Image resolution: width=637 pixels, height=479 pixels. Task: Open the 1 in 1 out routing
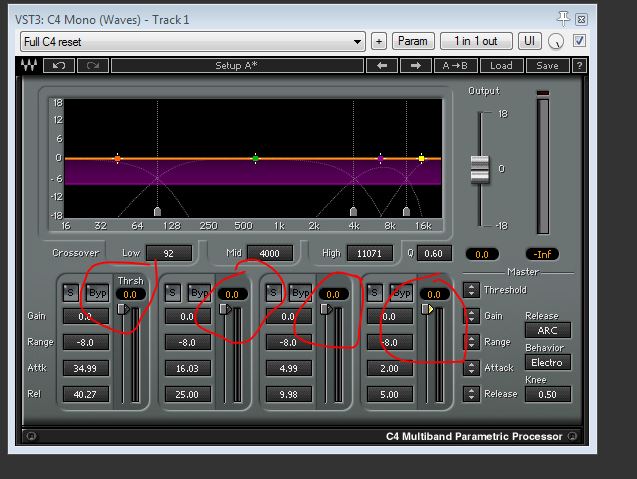click(x=476, y=41)
